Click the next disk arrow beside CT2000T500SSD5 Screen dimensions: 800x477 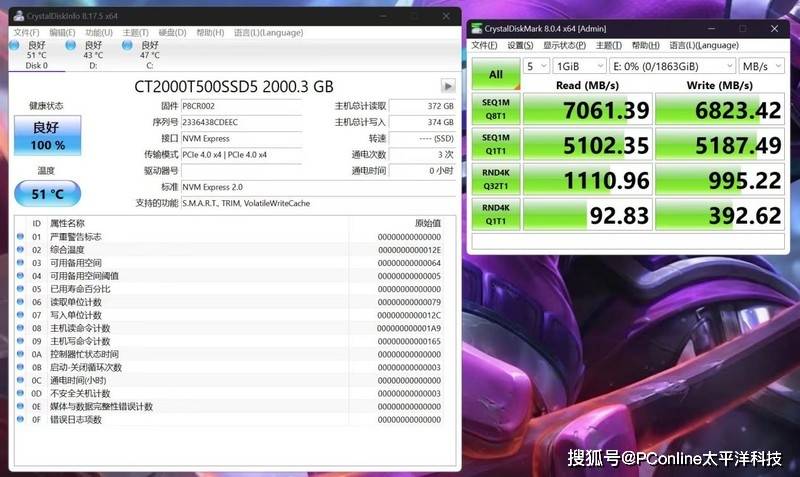[448, 86]
